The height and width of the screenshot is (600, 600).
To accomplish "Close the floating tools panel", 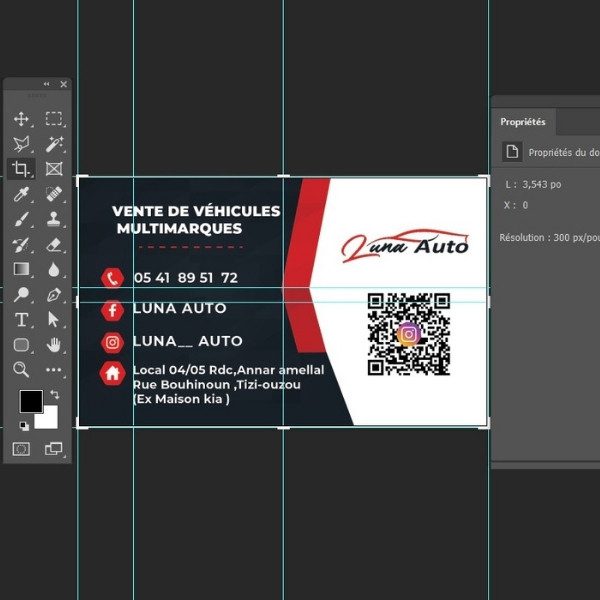I will pos(64,85).
